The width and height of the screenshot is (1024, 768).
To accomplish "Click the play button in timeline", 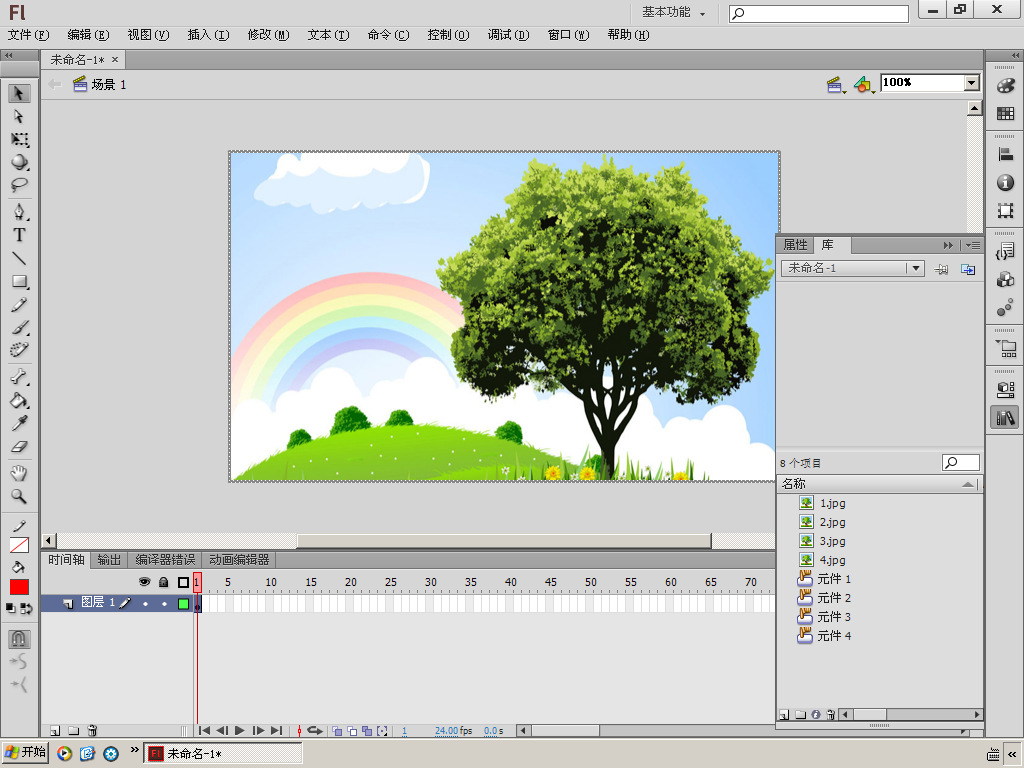I will (240, 731).
